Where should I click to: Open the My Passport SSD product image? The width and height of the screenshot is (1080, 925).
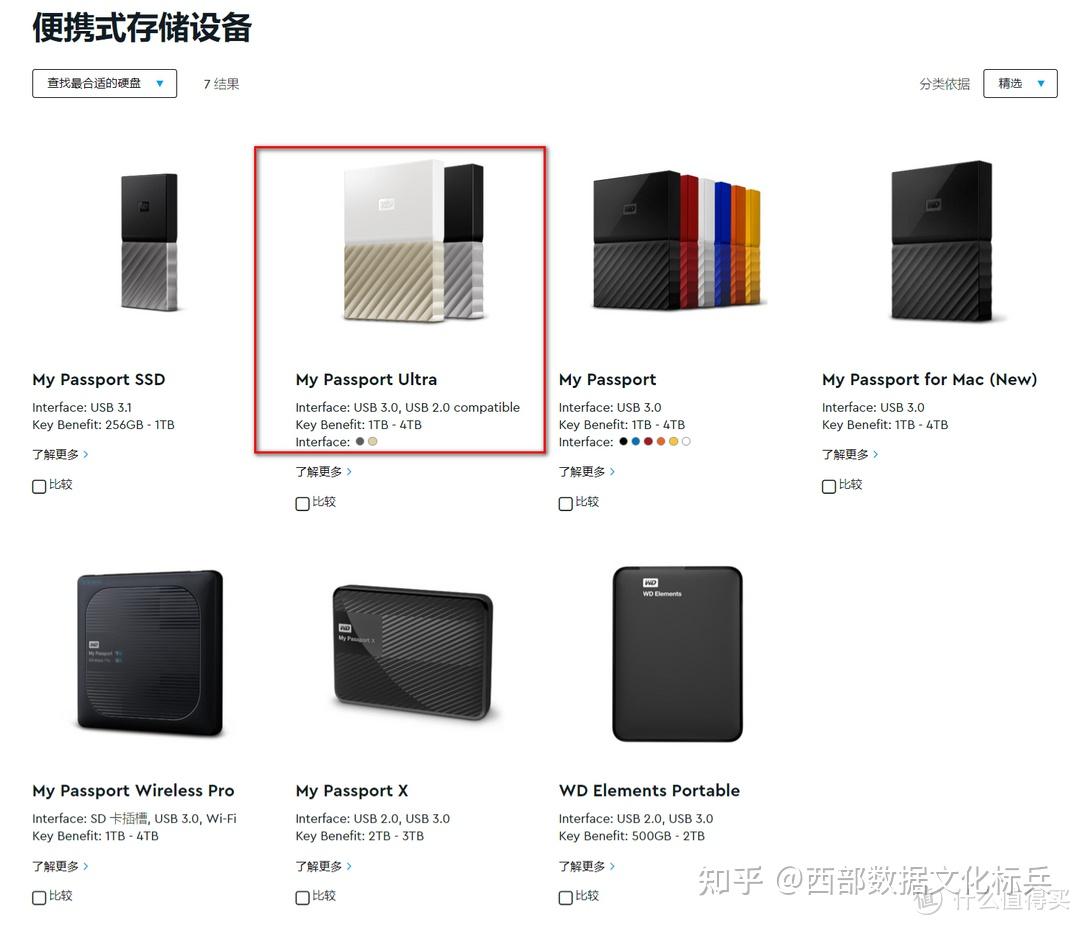coord(149,242)
